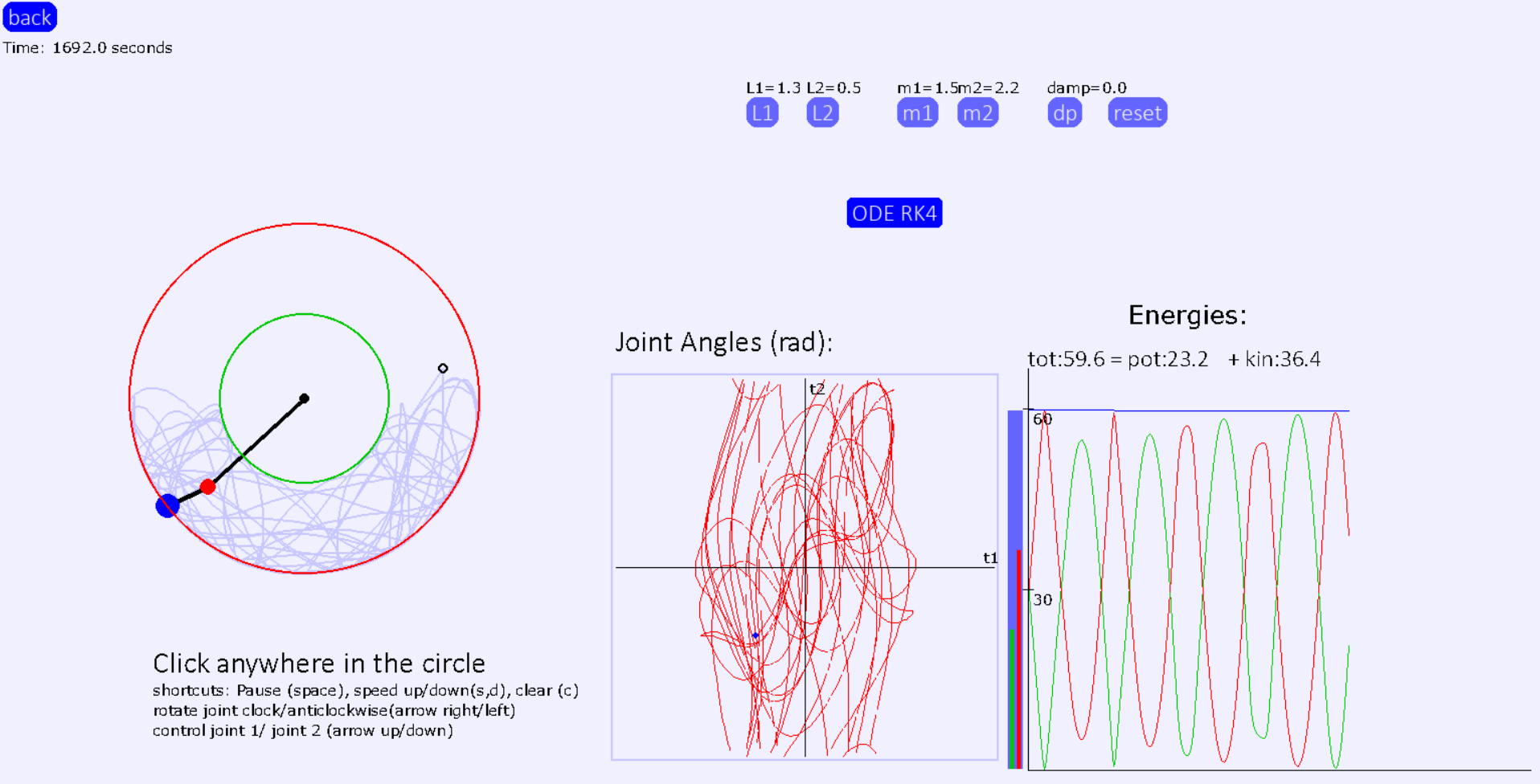Click the small hollow target marker on trajectory
The height and width of the screenshot is (784, 1540).
click(443, 367)
